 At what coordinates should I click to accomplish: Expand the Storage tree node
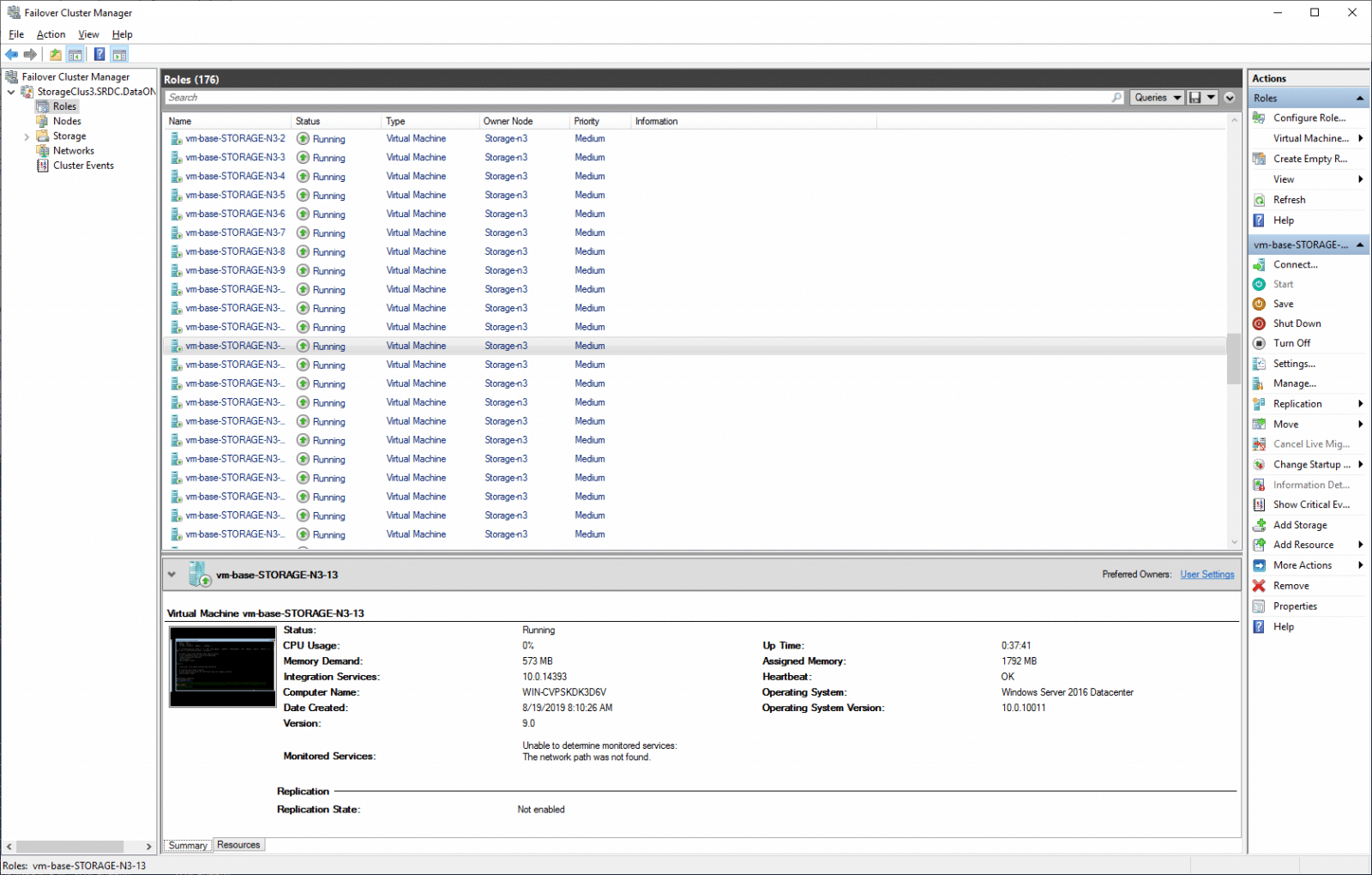[27, 136]
